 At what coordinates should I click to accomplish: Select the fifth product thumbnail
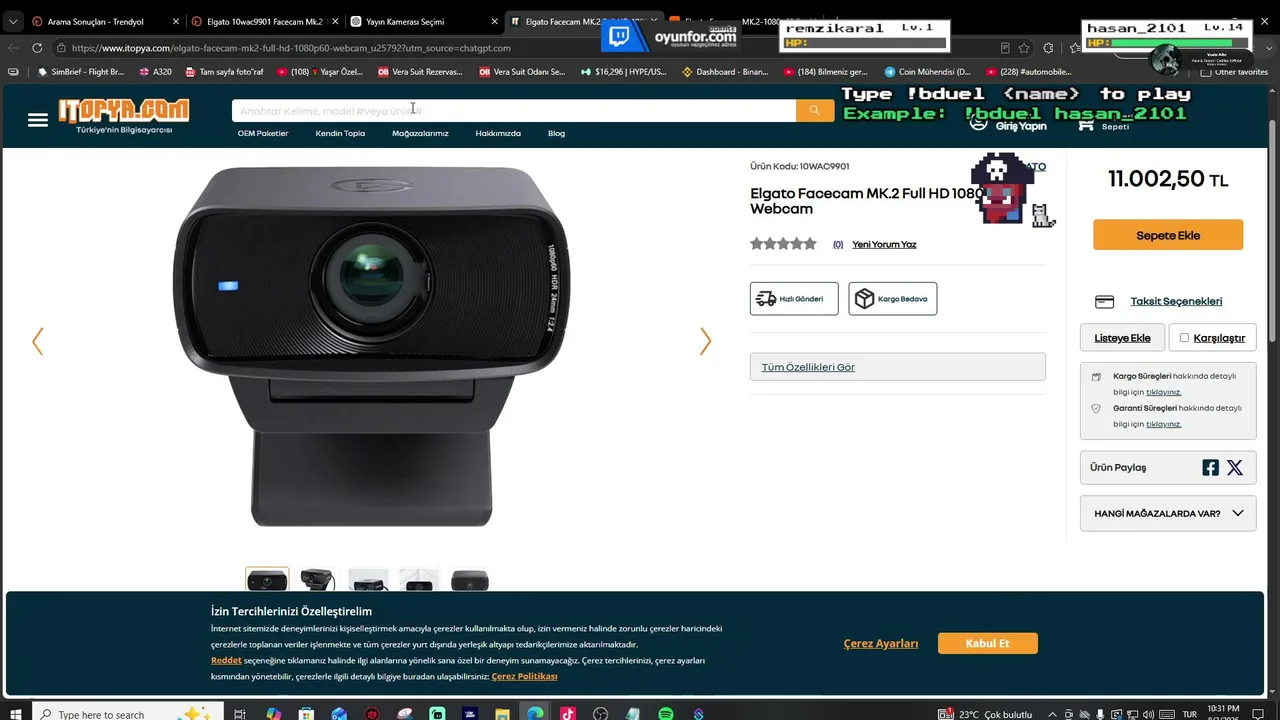(469, 580)
